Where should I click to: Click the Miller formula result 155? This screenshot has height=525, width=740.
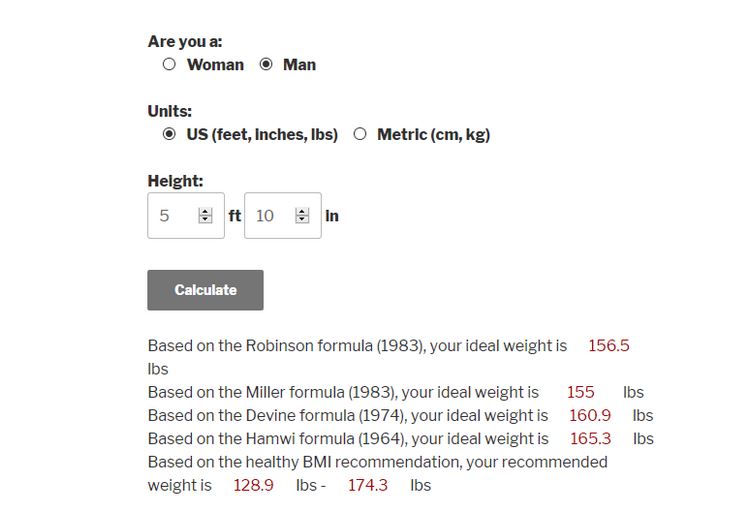[580, 392]
